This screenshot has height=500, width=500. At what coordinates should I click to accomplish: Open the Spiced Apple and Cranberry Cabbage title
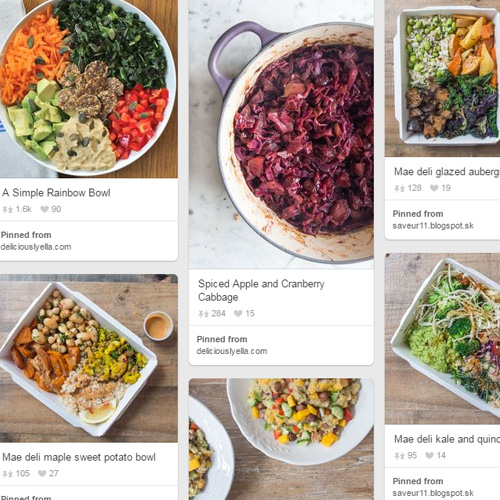[261, 290]
